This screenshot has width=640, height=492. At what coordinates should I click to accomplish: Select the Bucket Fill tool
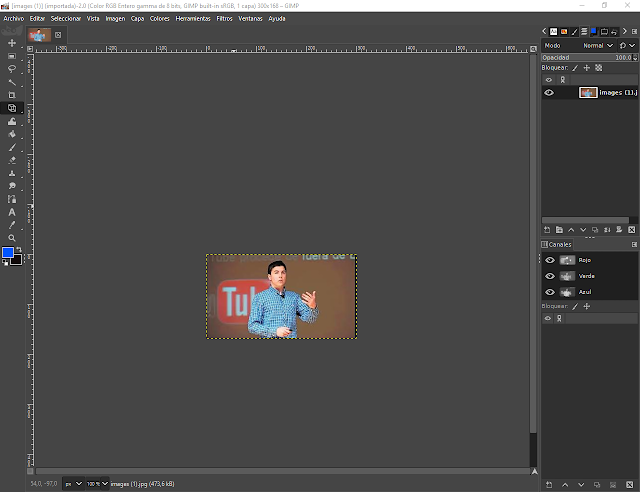(x=12, y=134)
